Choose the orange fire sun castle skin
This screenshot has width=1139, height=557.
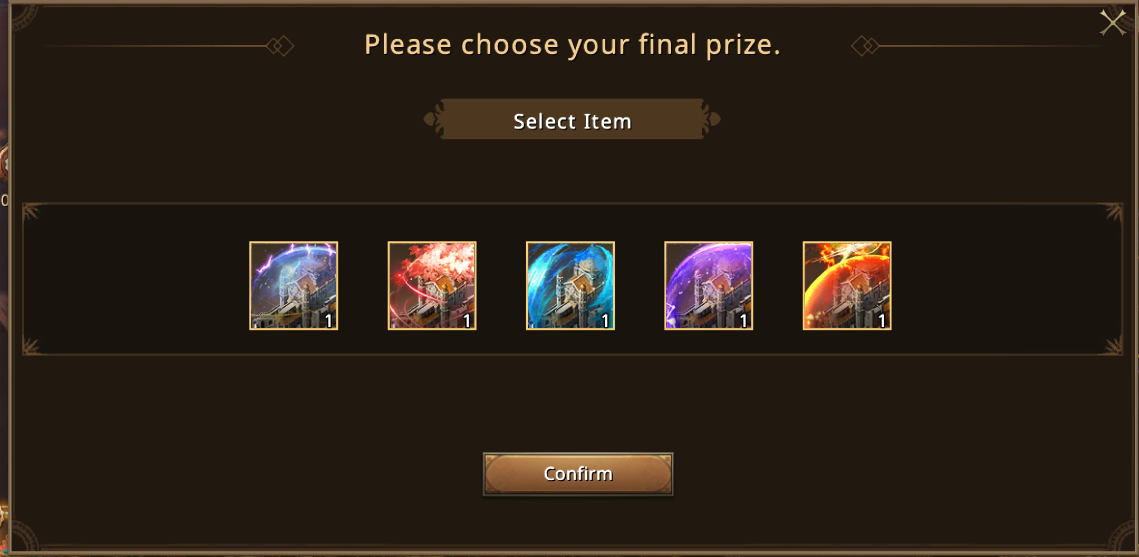[x=847, y=286]
